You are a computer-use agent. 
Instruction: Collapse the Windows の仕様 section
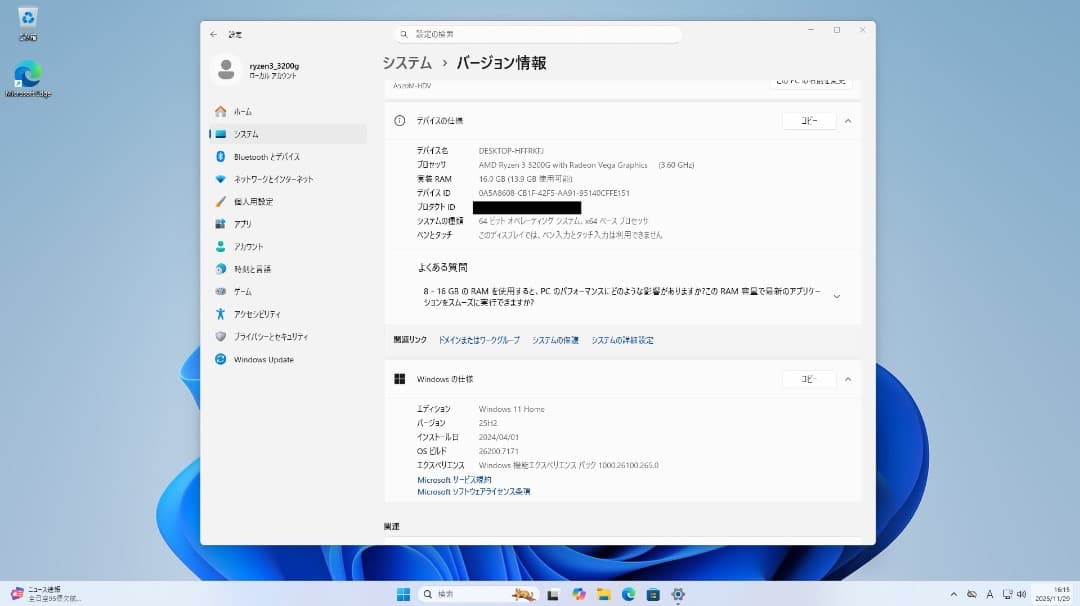[x=848, y=379]
